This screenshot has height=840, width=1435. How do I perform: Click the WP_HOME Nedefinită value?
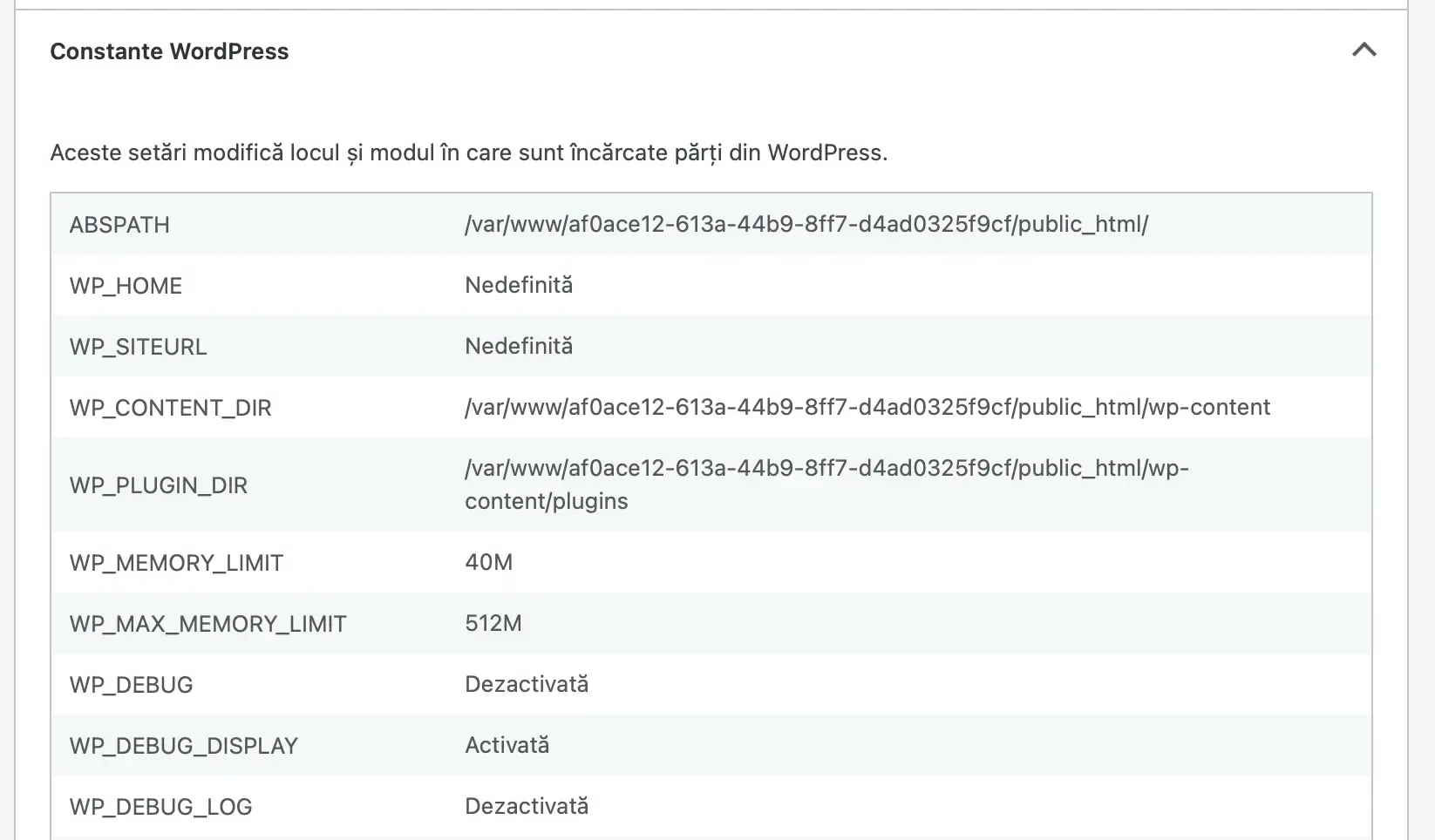coord(519,285)
